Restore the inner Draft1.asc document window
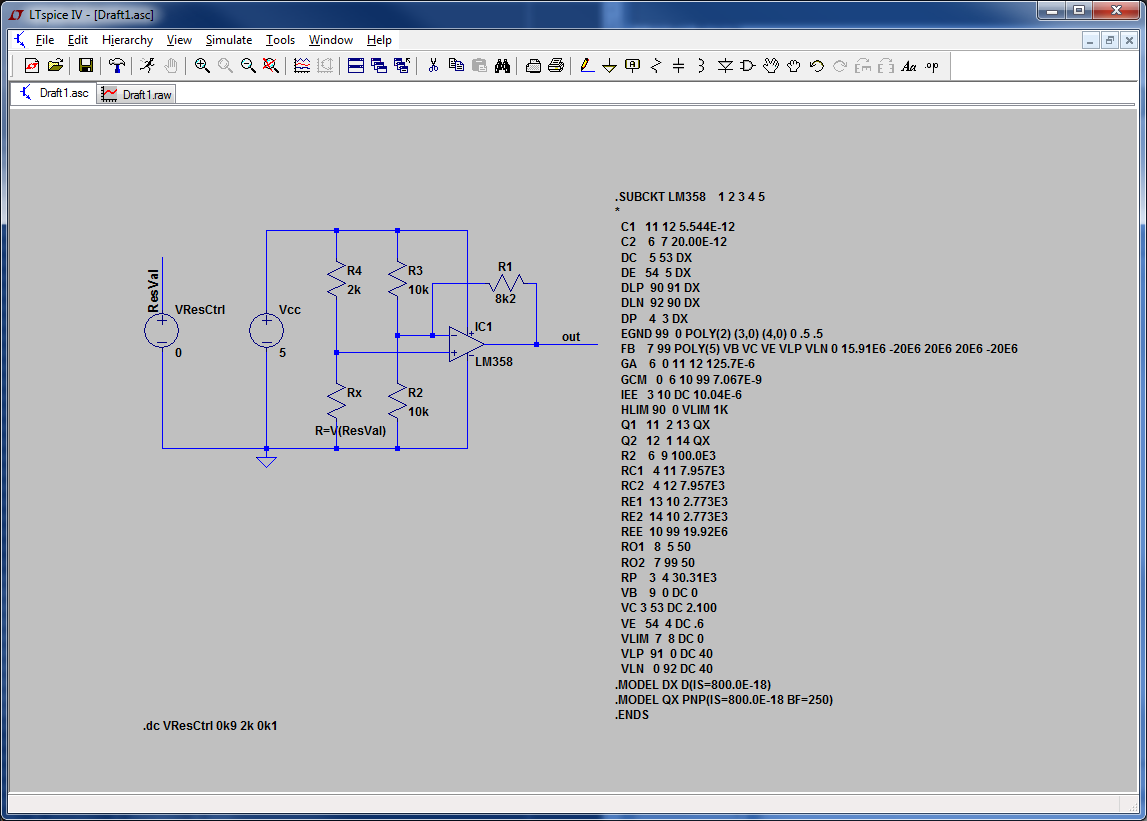This screenshot has height=821, width=1147. click(x=1110, y=40)
